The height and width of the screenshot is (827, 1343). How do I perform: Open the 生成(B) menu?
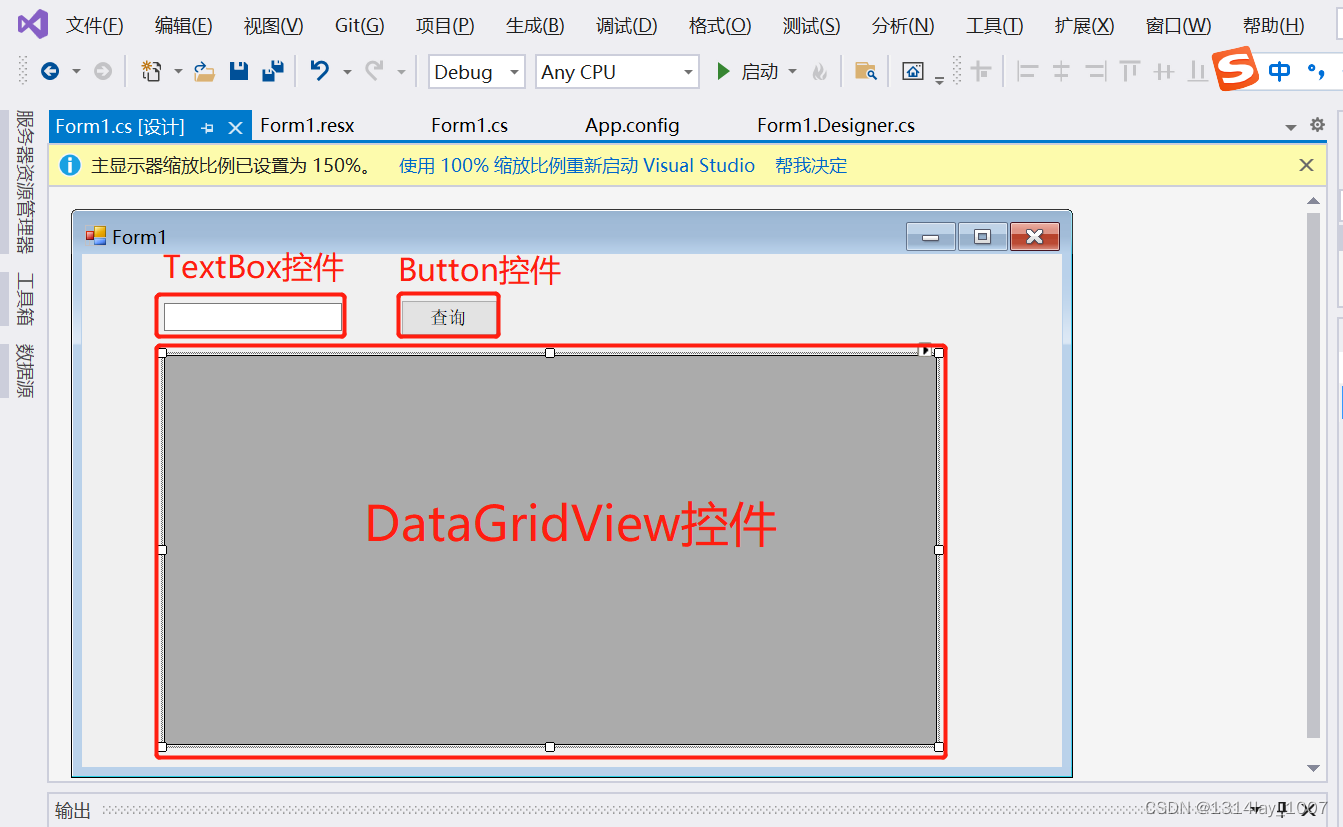(x=535, y=26)
